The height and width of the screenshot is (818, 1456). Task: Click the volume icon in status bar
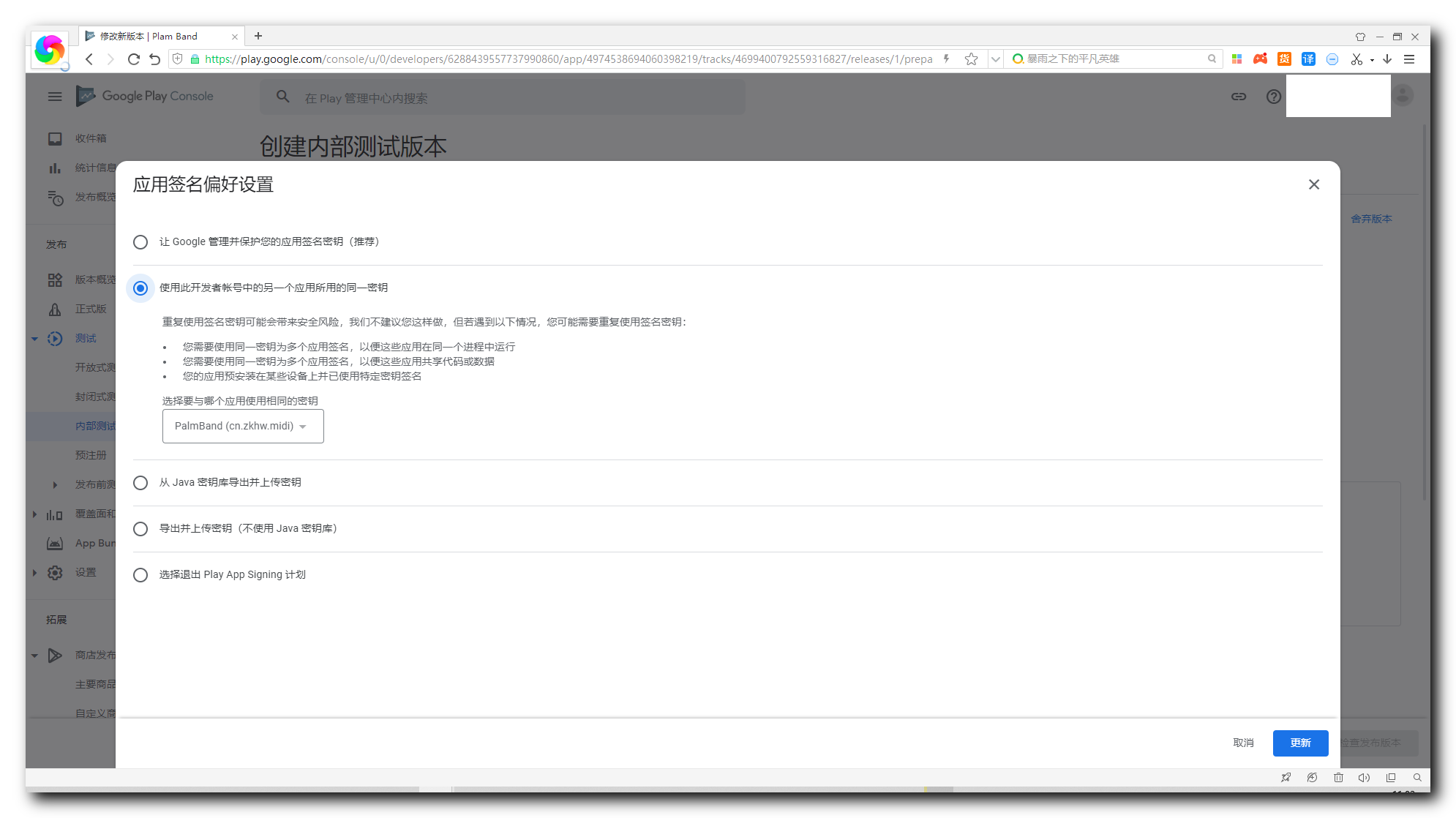click(1364, 778)
